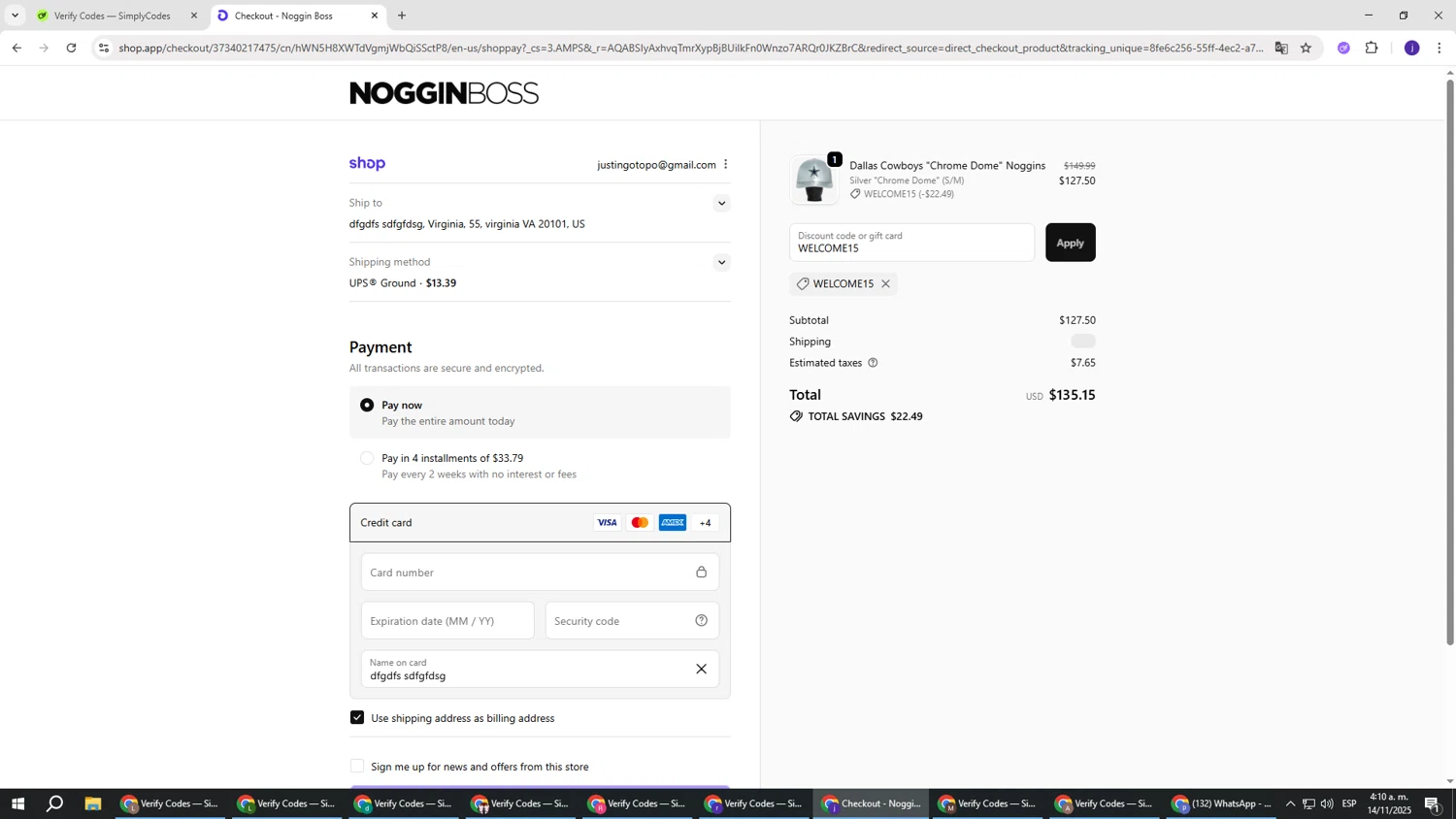Click the Mastercard icon
This screenshot has width=1456, height=819.
click(x=640, y=523)
